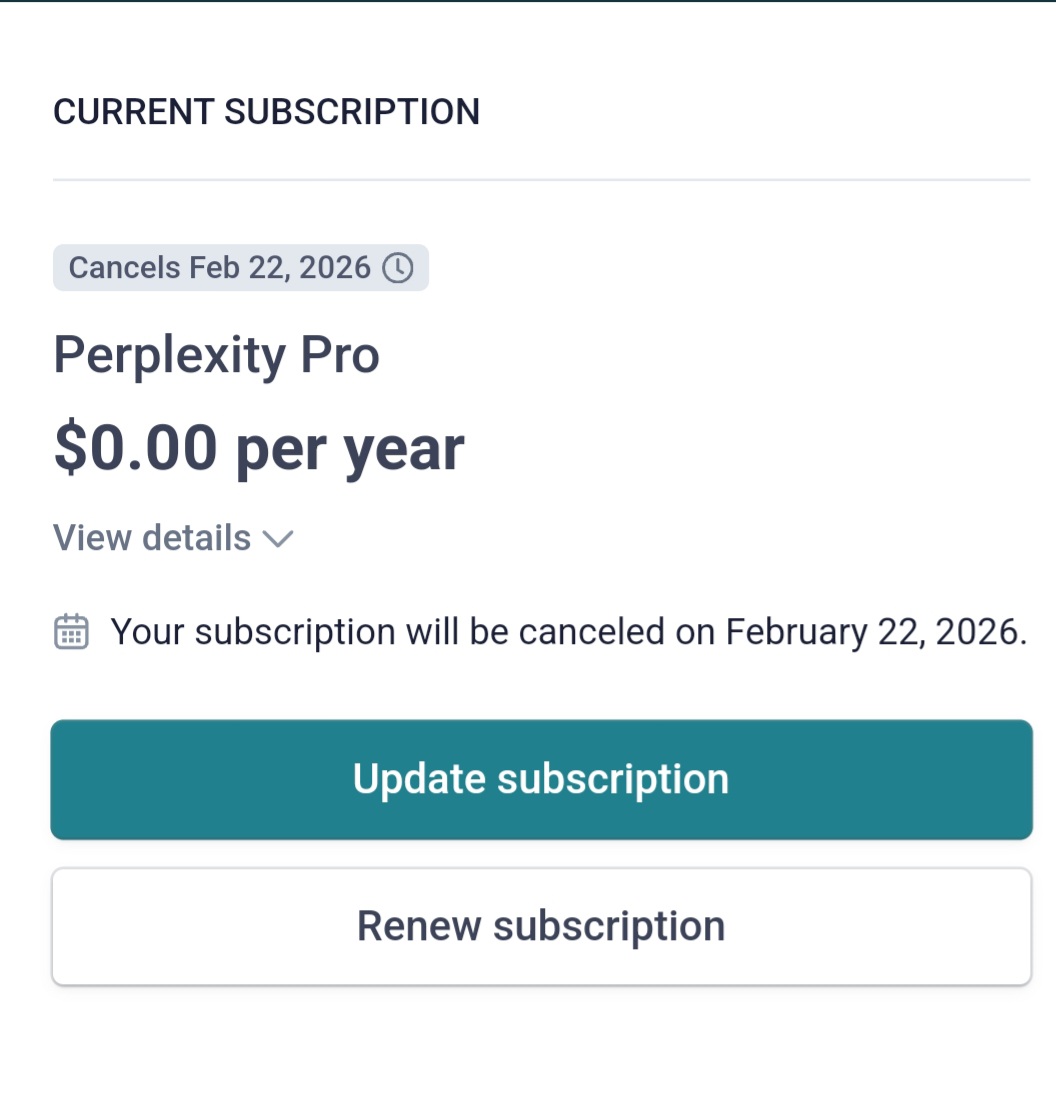1056x1118 pixels.
Task: Tap the word Renew on the white button
Action: click(418, 926)
